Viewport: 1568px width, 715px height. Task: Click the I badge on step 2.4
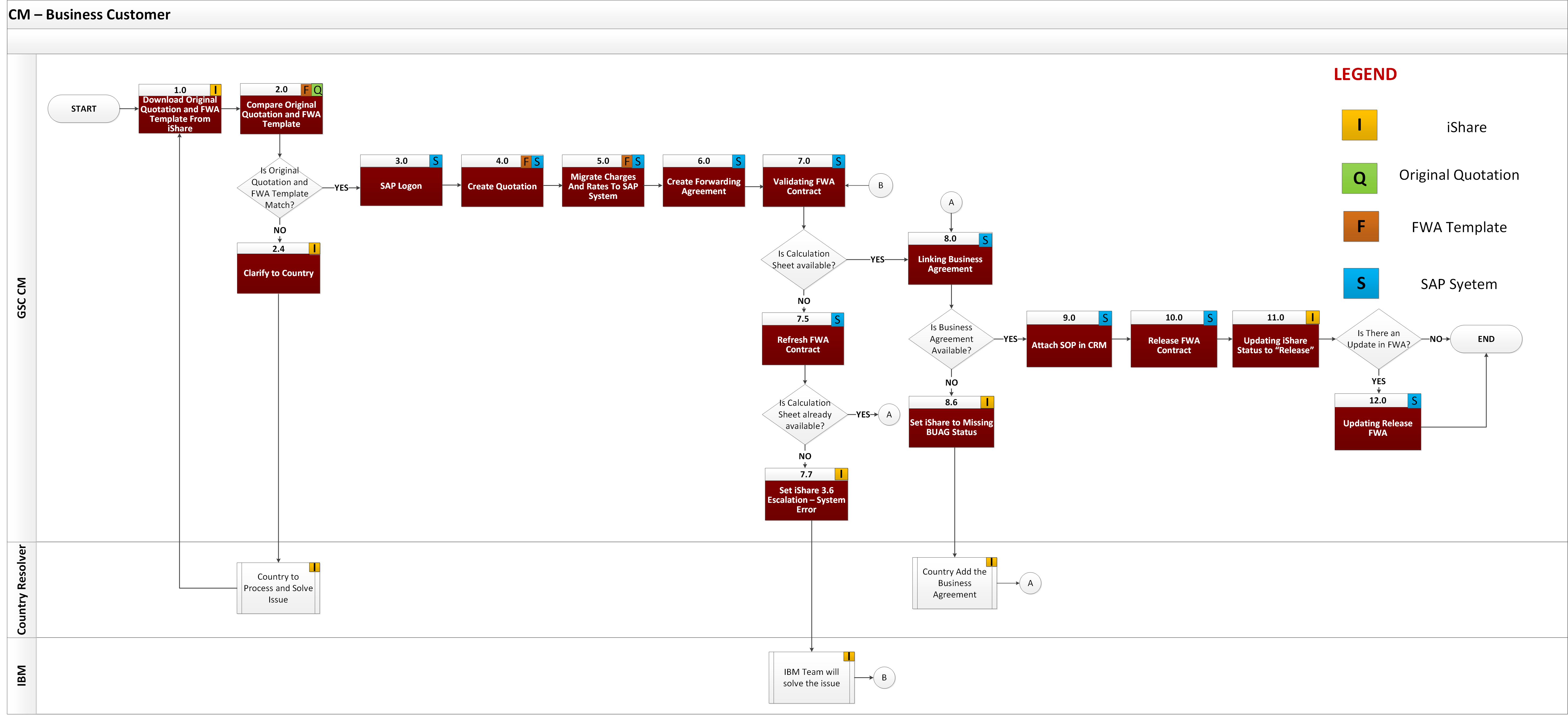(x=314, y=248)
